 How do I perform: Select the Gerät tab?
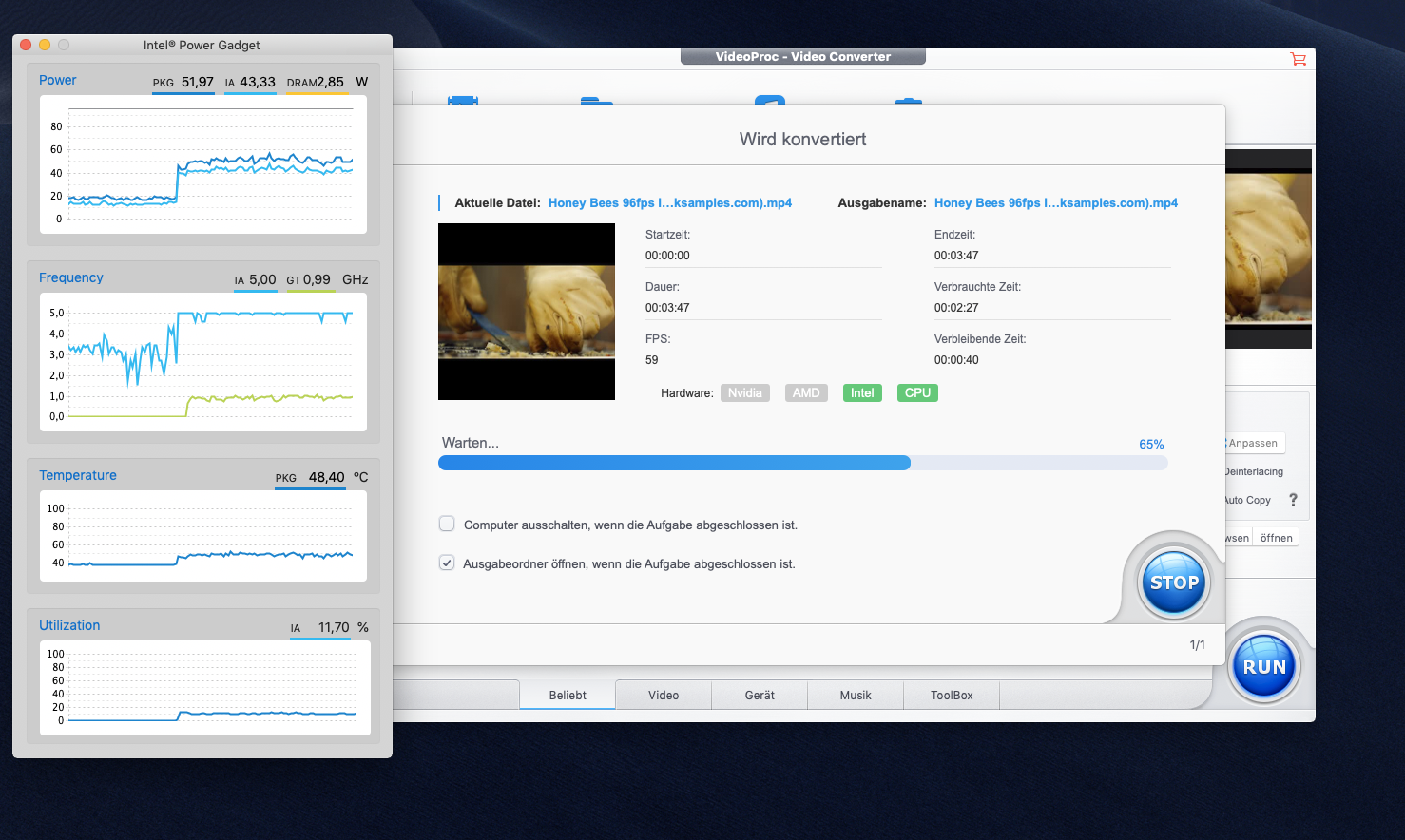tap(760, 696)
